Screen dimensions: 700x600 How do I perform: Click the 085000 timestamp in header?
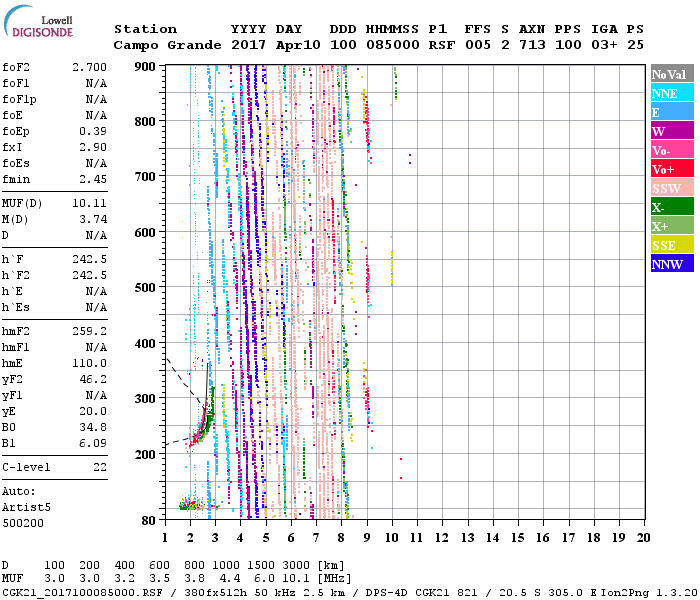(391, 45)
